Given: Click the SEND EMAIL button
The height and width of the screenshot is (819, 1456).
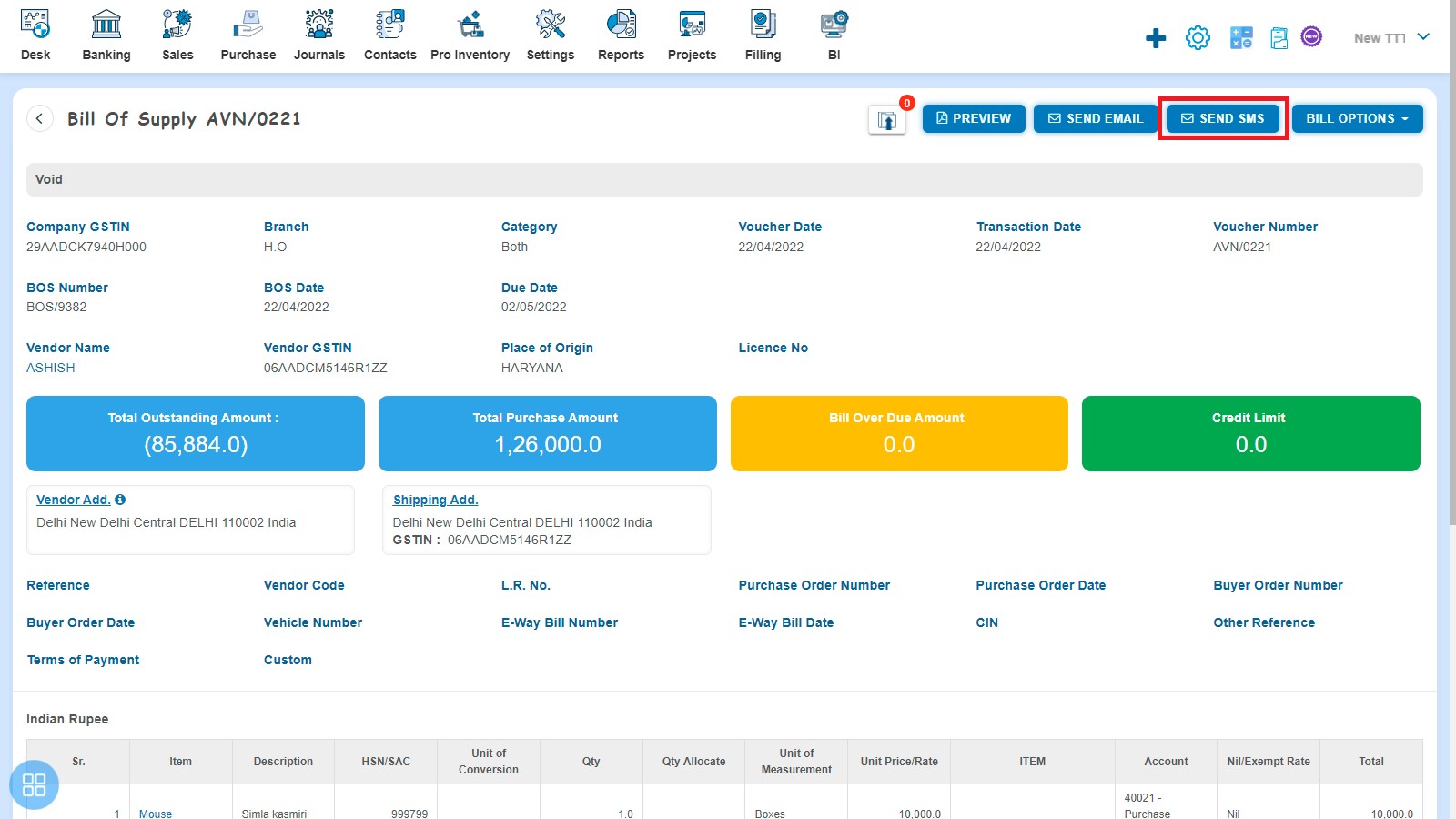Looking at the screenshot, I should coord(1096,118).
